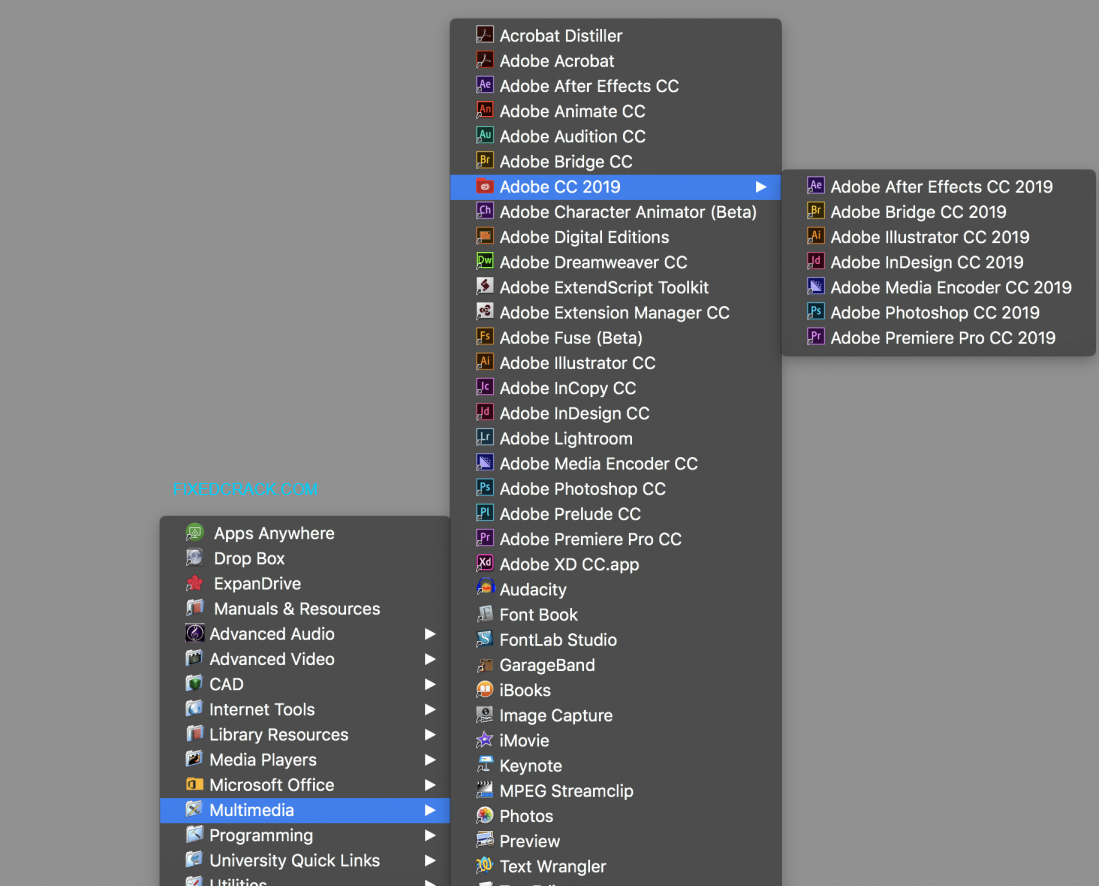Click the Ch icon for Character Animator

484,211
